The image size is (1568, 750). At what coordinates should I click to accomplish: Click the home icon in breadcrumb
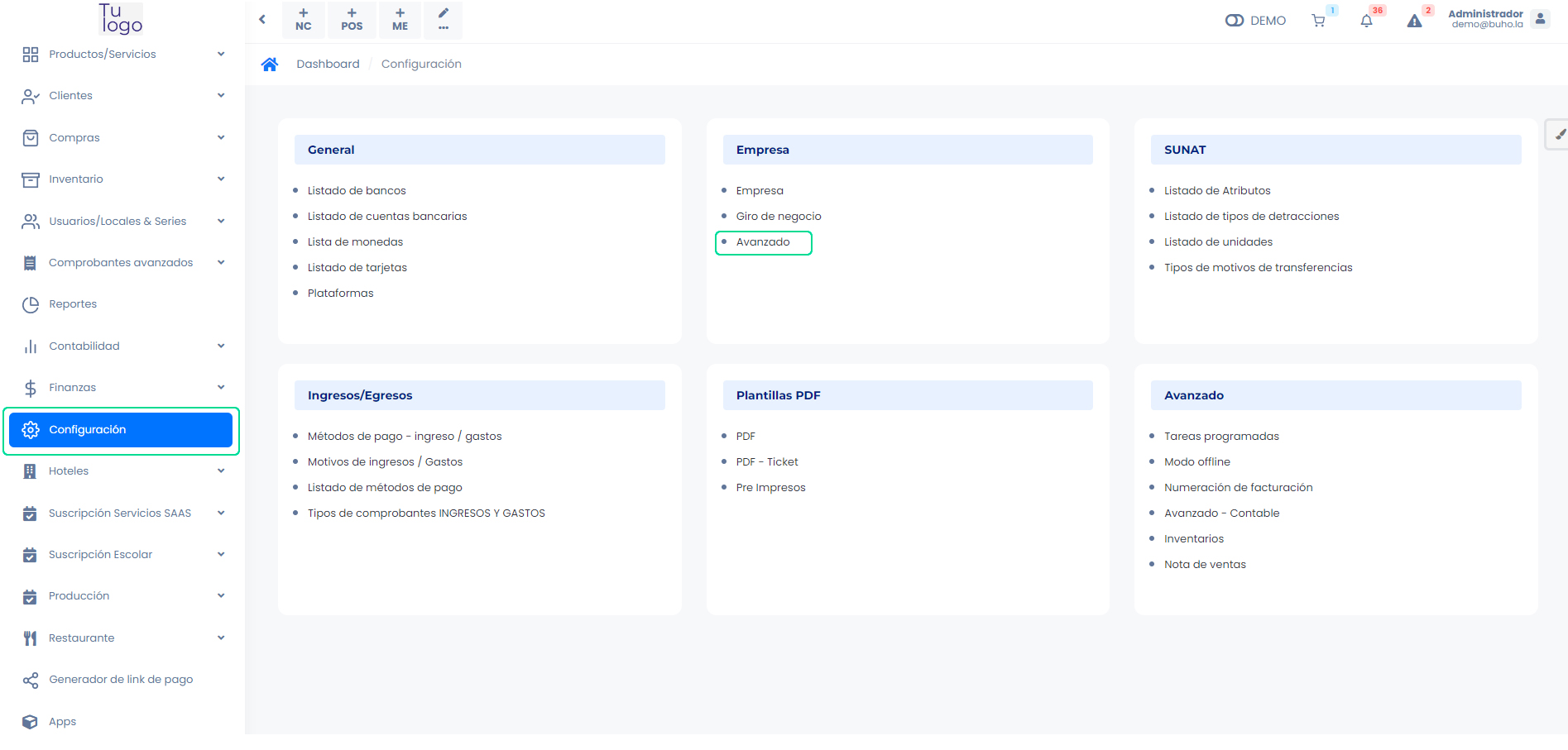click(x=269, y=64)
